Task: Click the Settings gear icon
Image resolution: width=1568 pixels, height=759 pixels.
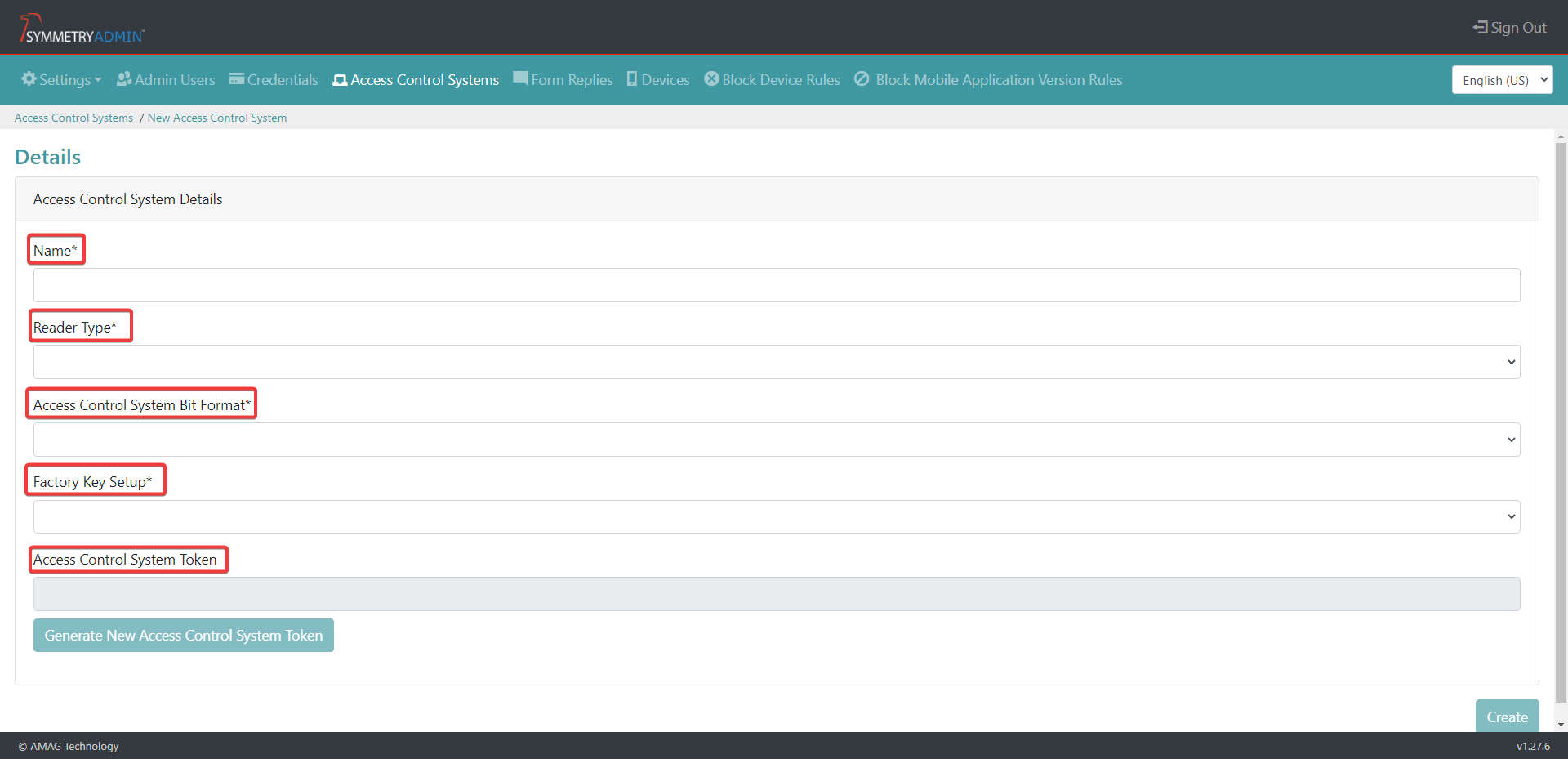Action: [x=29, y=79]
